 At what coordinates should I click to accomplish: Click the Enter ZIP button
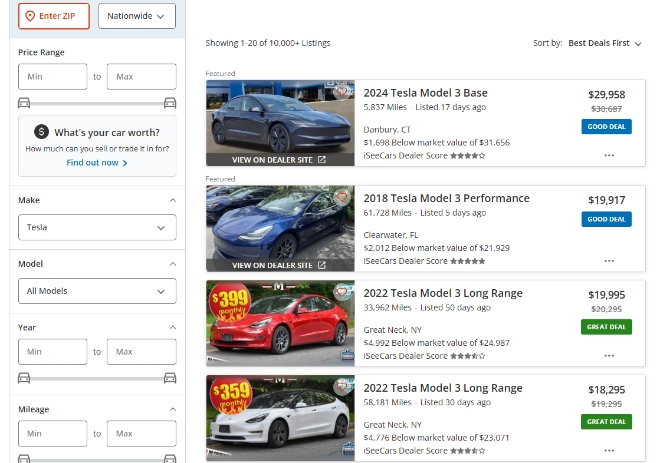(x=53, y=16)
